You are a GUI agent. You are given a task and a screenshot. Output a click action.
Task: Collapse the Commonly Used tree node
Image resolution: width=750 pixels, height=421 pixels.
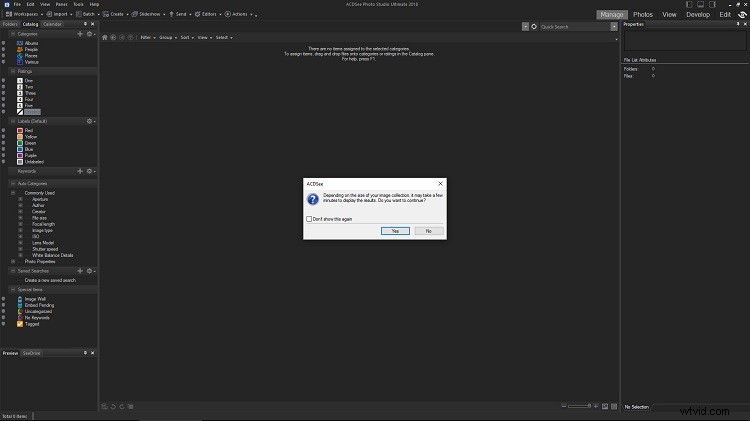13,193
